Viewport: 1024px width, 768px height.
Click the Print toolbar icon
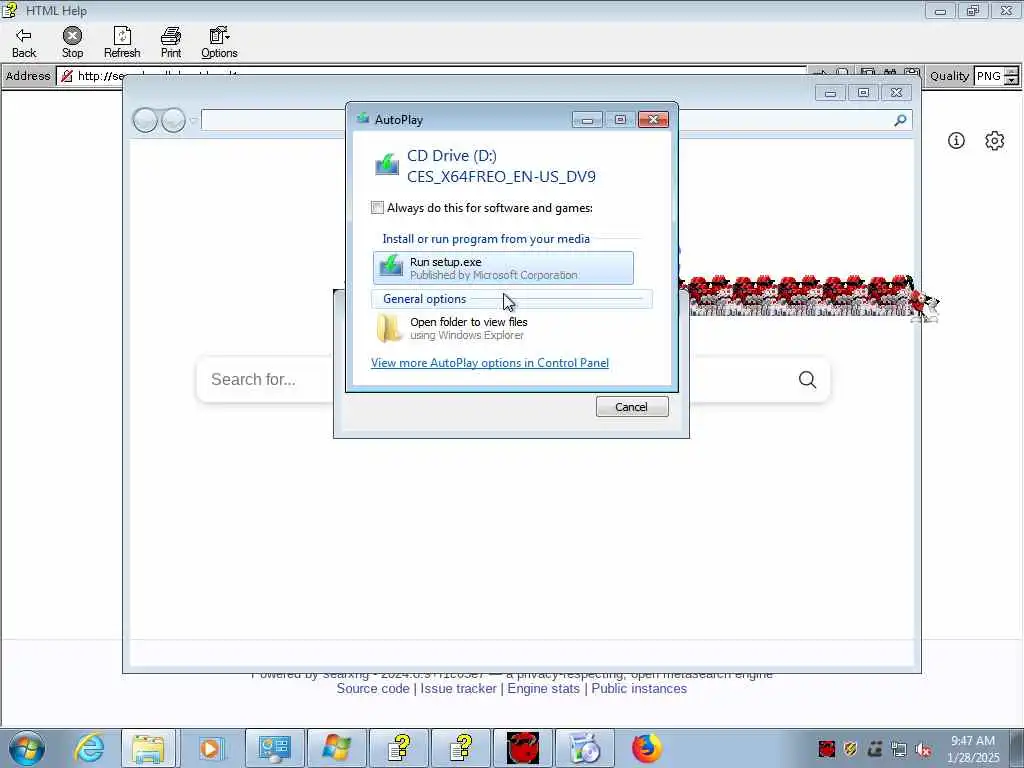(171, 43)
